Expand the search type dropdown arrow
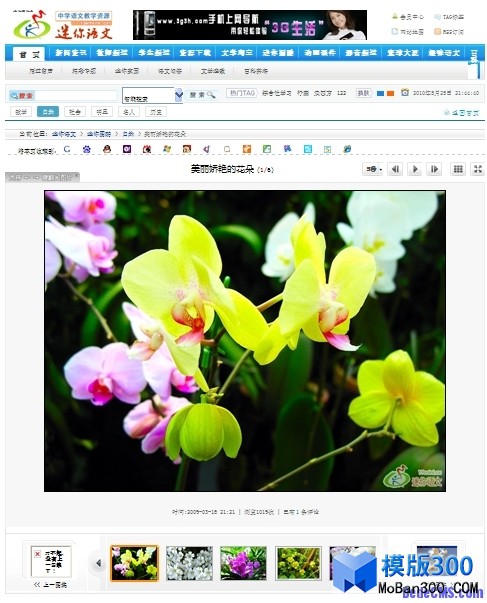This screenshot has width=487, height=603. [x=178, y=95]
